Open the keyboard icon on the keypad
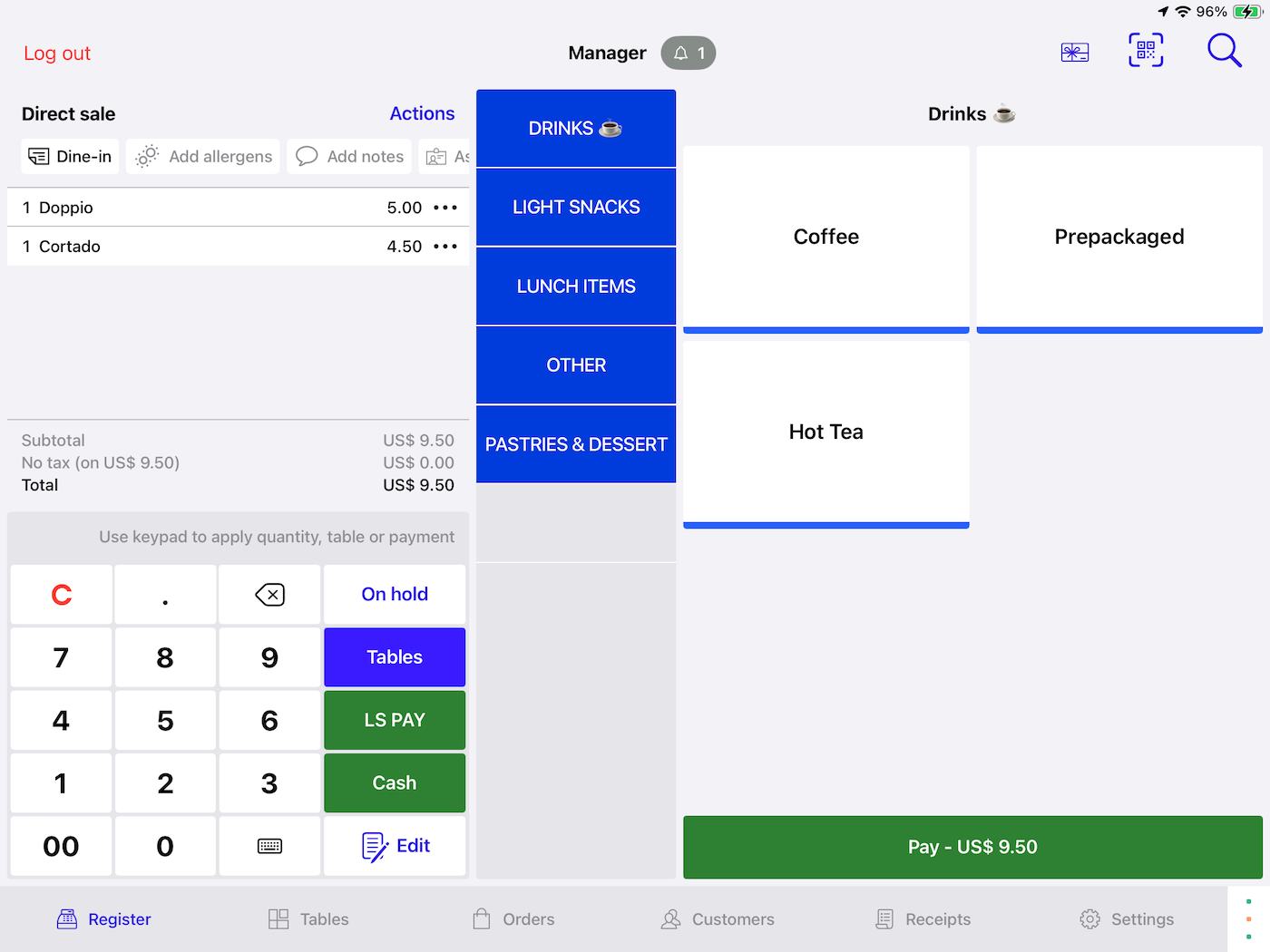This screenshot has height=952, width=1270. click(x=269, y=846)
